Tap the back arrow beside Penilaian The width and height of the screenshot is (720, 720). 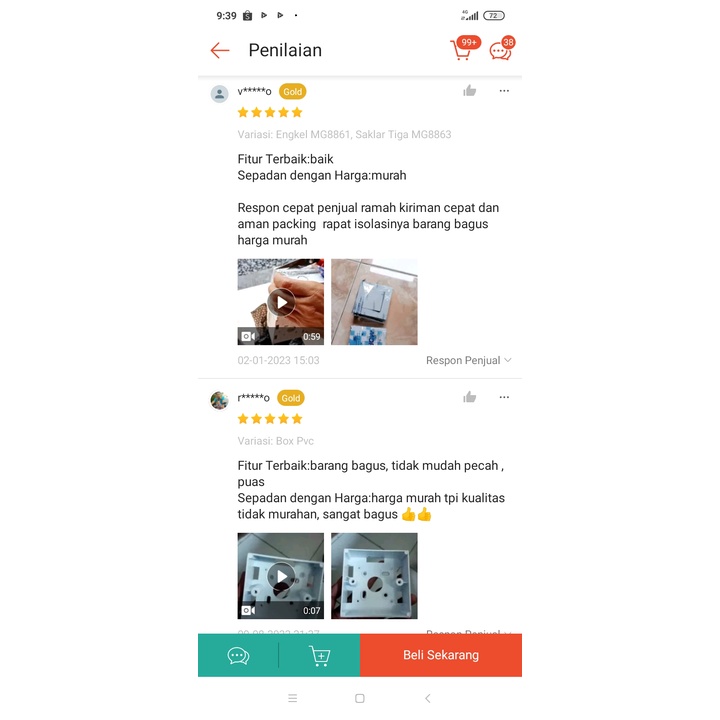(220, 50)
